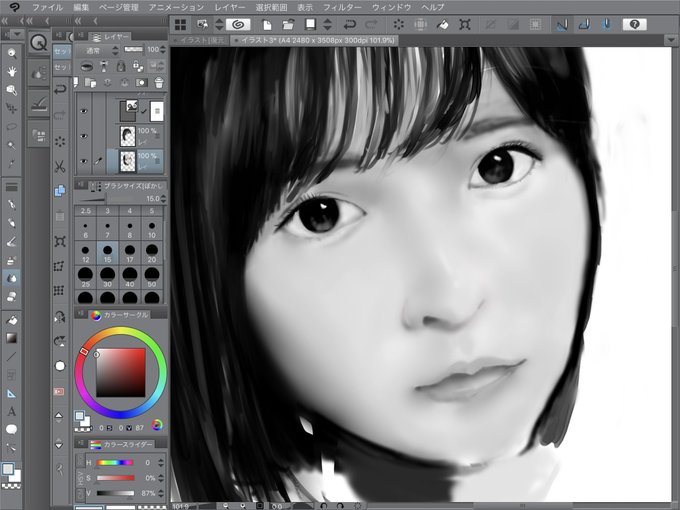Select the Straight line figure tool
This screenshot has height=510, width=680.
(12, 357)
